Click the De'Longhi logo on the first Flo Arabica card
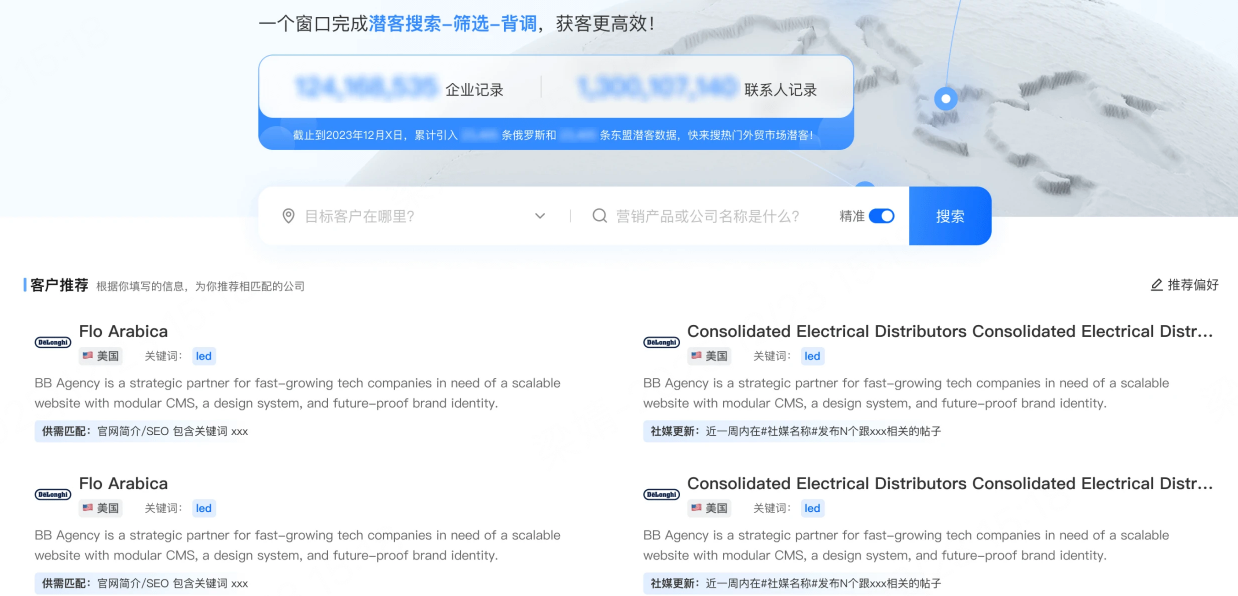This screenshot has width=1238, height=596. coord(53,342)
